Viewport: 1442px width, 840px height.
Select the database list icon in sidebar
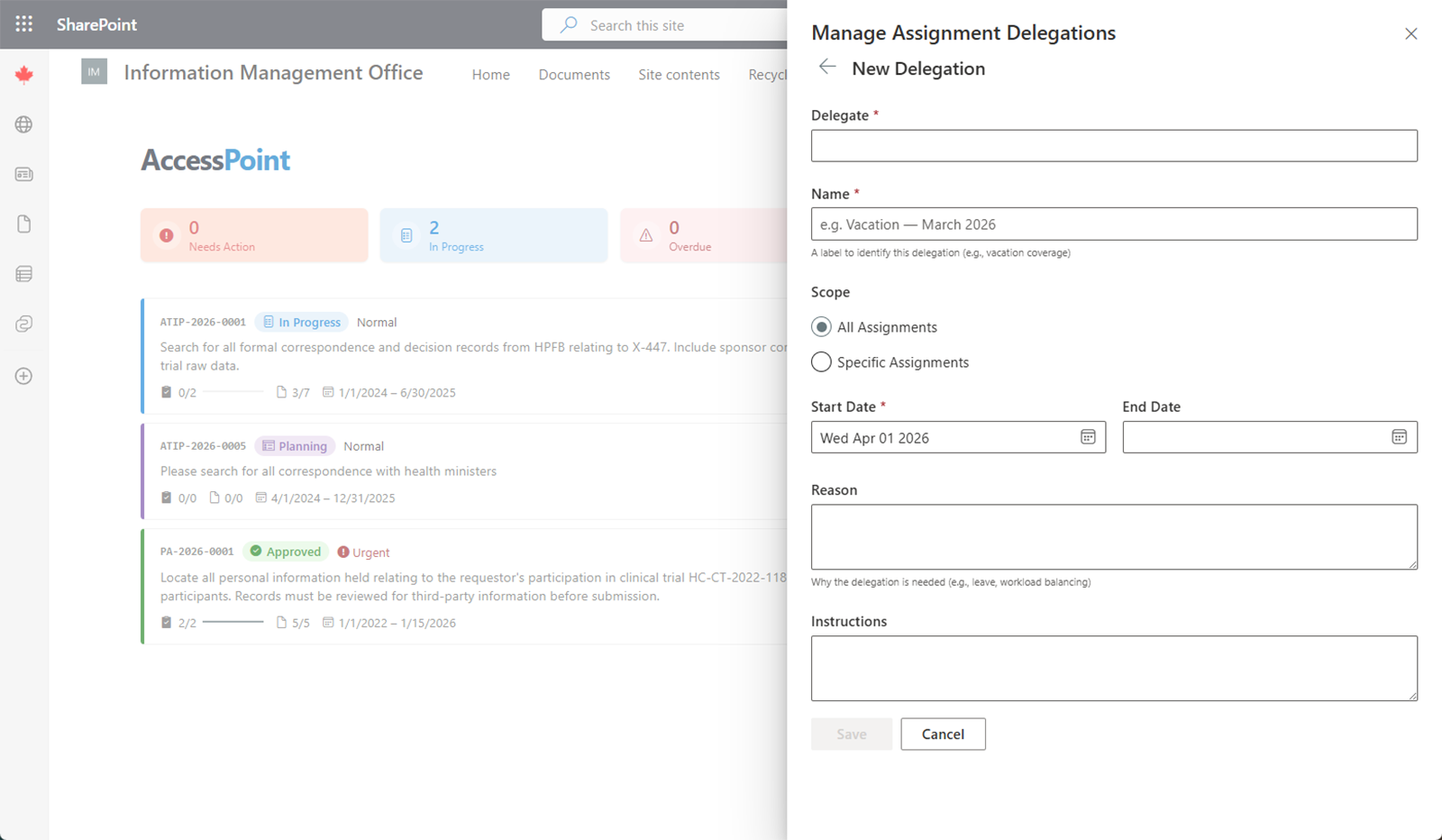[x=23, y=274]
